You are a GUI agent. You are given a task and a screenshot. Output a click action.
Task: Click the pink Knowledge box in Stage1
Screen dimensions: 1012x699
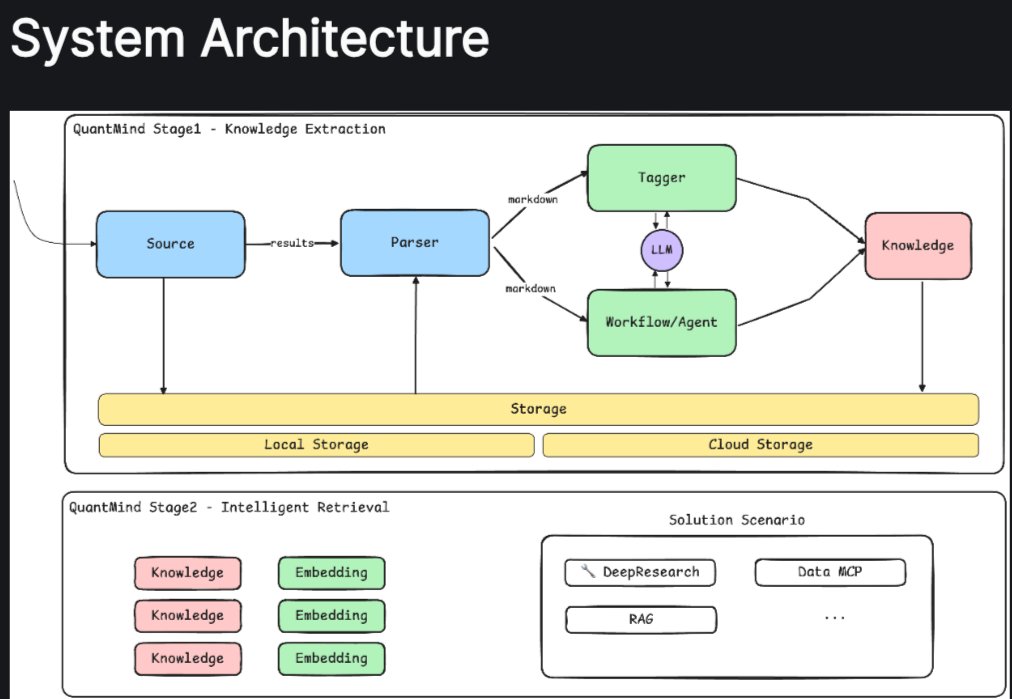coord(918,245)
